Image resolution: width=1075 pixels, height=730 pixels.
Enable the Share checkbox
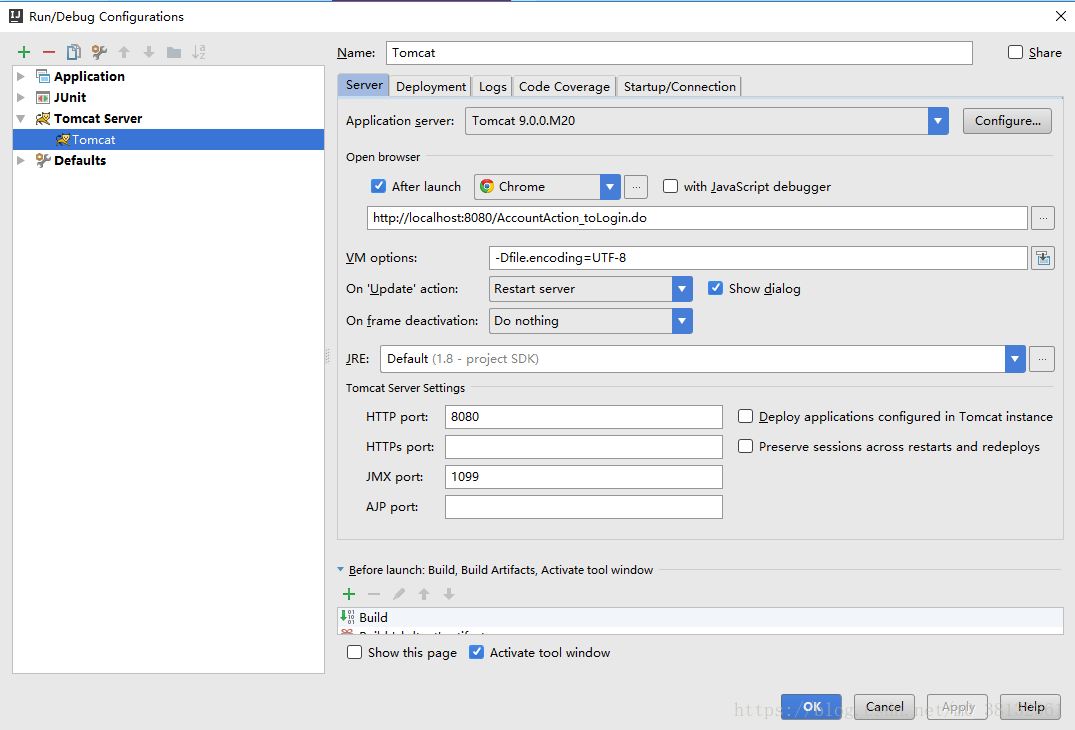[x=1013, y=52]
